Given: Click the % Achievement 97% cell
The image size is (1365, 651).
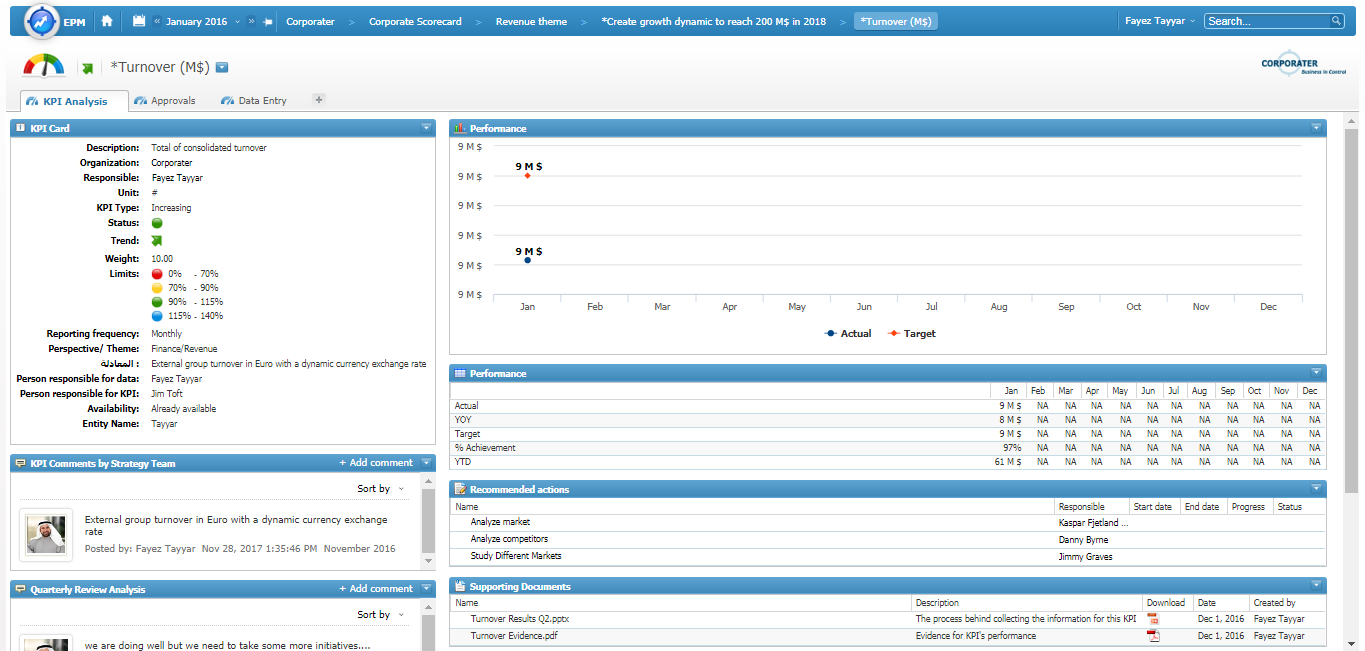Looking at the screenshot, I should coord(1010,448).
